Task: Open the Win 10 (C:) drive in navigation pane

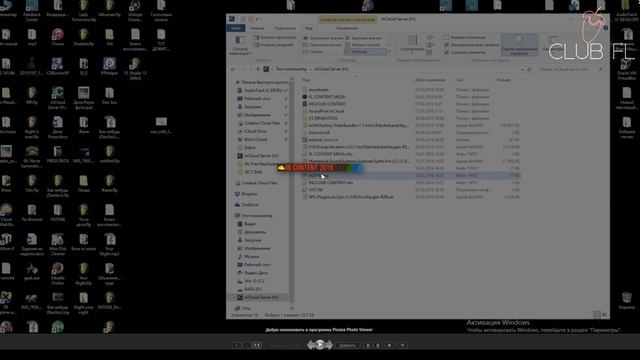Action: click(254, 281)
